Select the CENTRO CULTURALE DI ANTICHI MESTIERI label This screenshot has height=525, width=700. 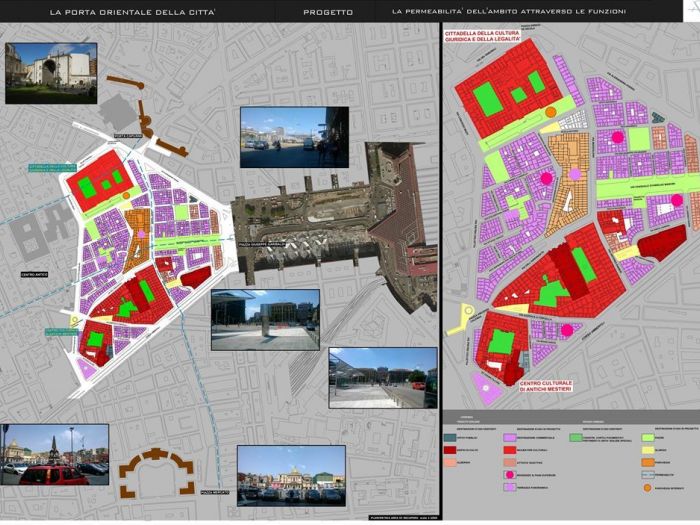(545, 386)
